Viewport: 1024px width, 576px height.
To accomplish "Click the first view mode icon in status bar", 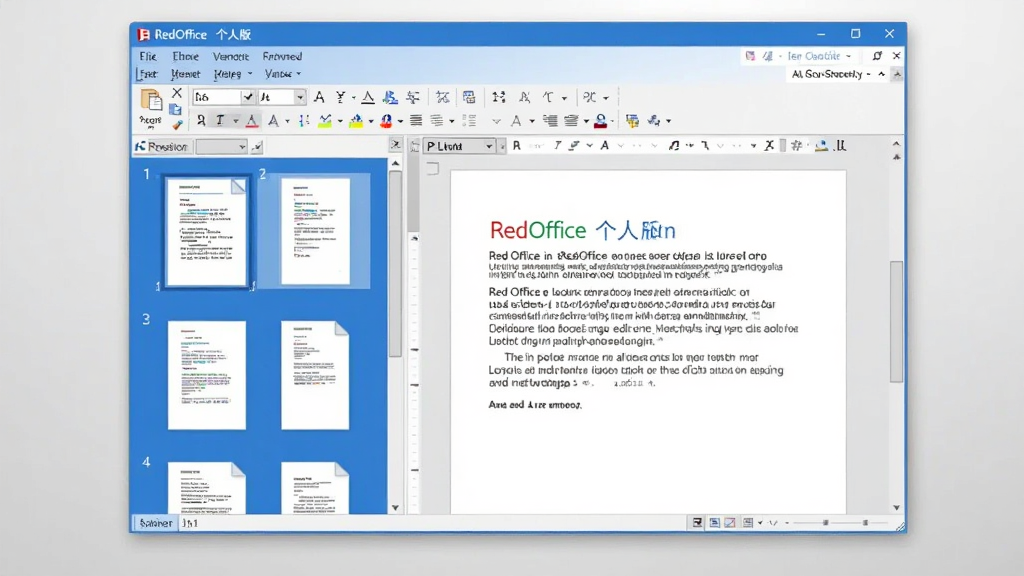I will [x=697, y=522].
